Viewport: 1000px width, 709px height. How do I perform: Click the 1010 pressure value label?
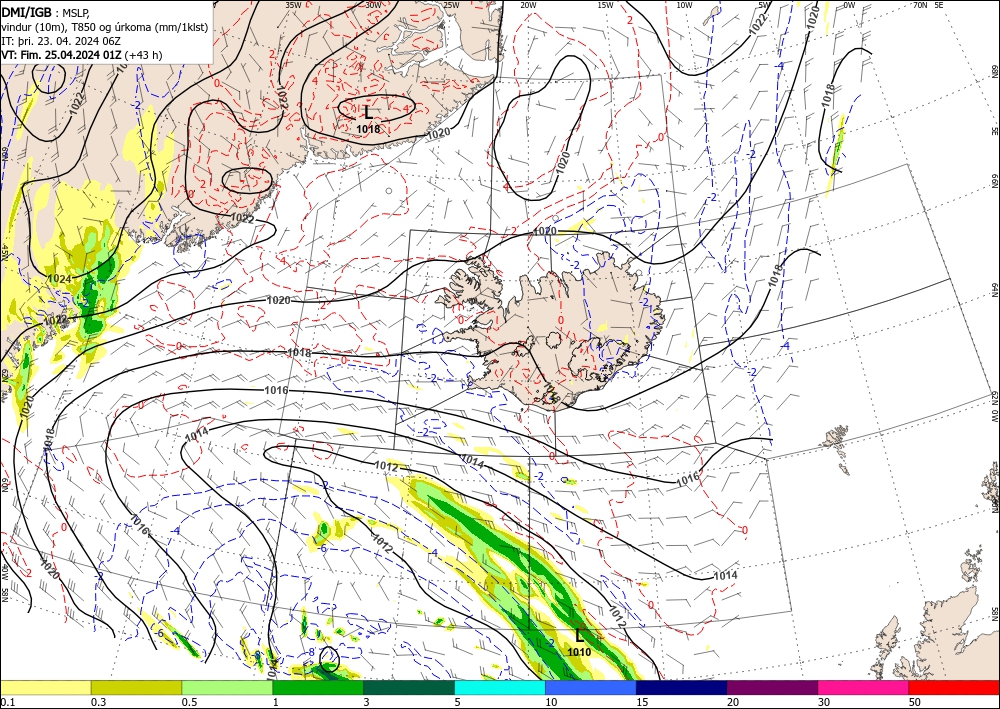[x=579, y=652]
